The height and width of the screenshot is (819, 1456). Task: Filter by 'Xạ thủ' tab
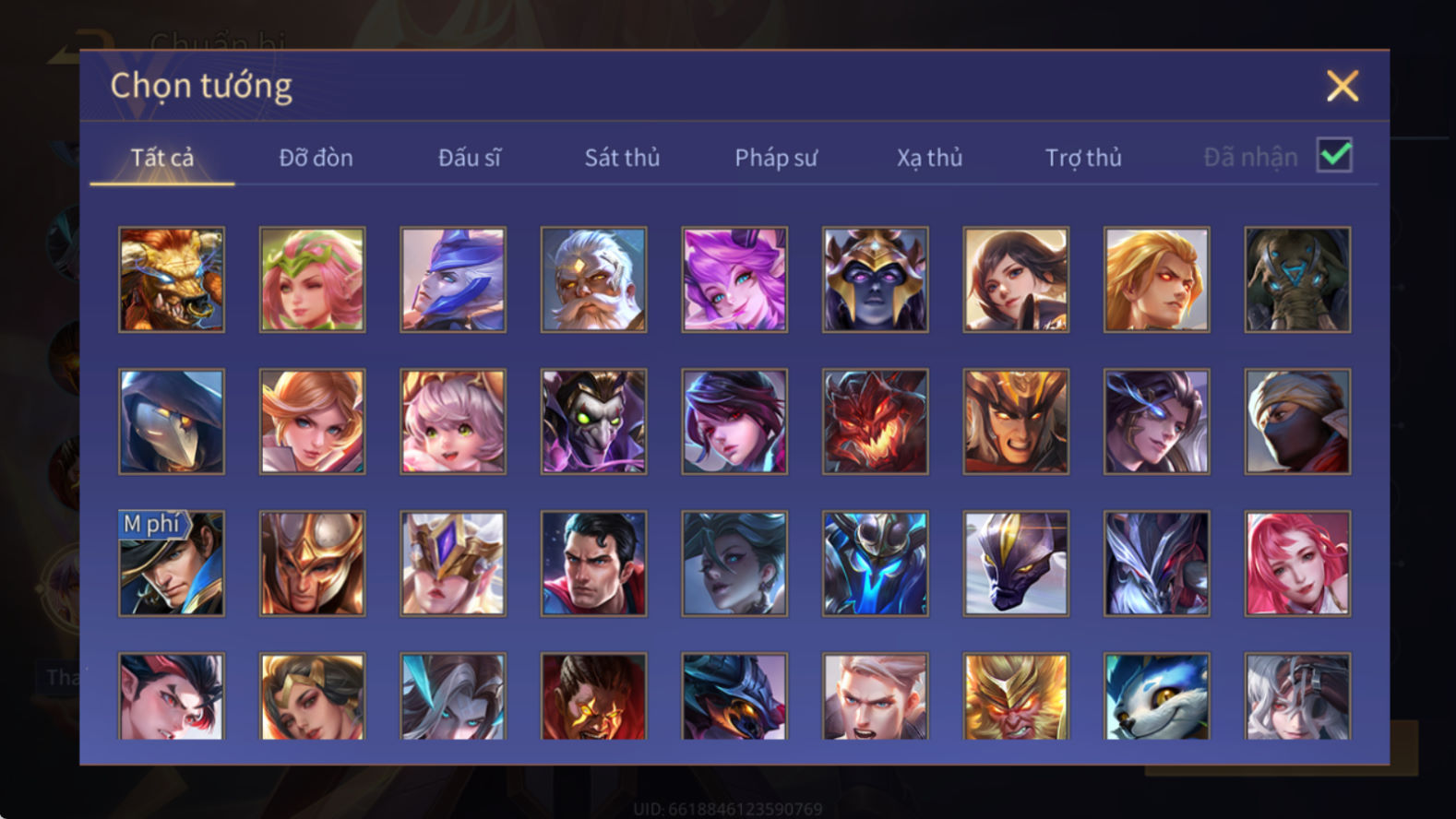point(929,158)
